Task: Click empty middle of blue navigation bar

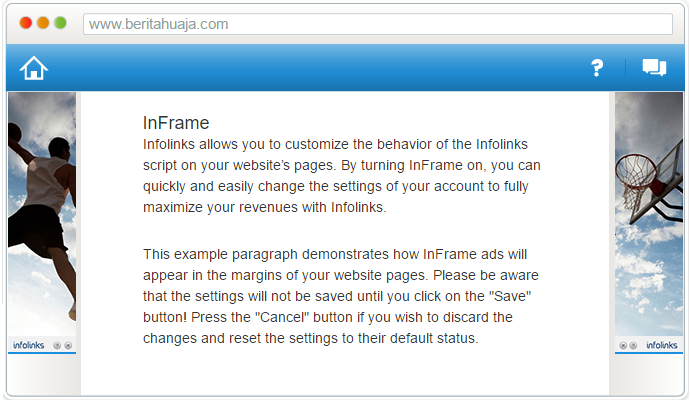Action: point(320,68)
